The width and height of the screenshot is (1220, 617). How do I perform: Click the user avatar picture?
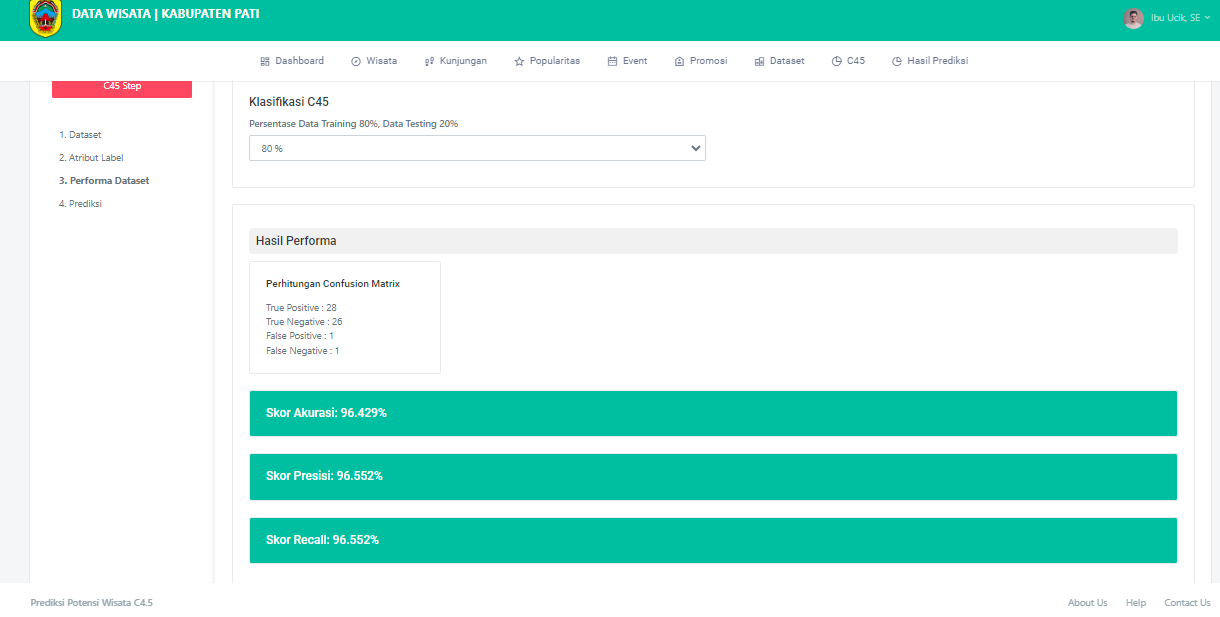1133,18
